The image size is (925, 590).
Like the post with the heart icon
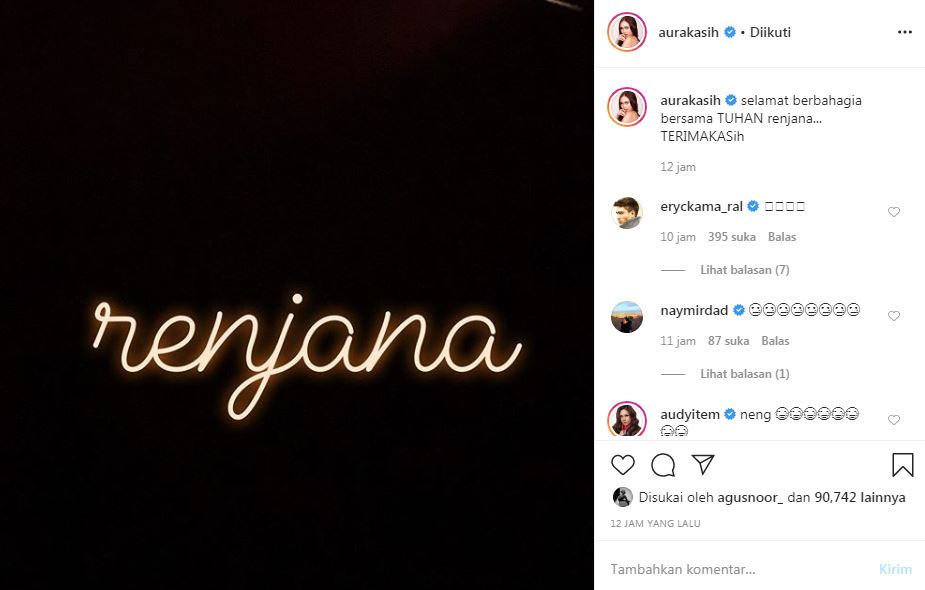pyautogui.click(x=623, y=465)
